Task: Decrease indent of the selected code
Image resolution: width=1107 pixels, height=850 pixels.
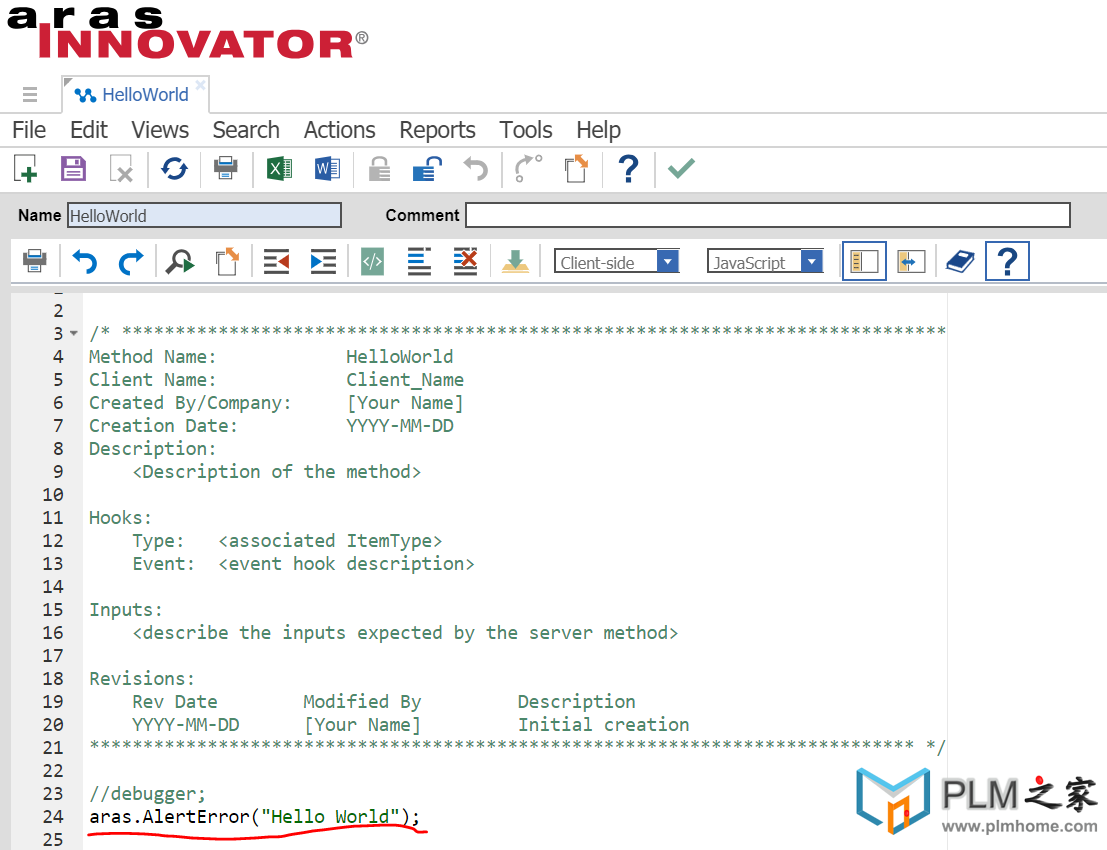Action: 276,262
